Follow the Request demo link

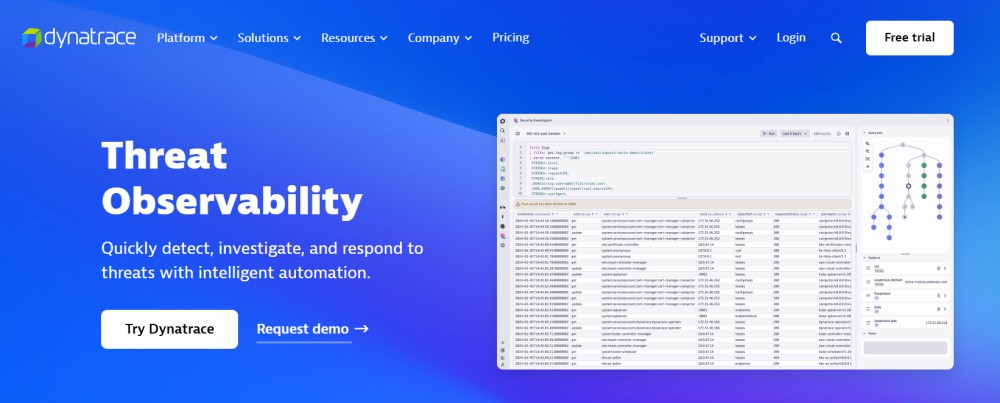pos(303,329)
